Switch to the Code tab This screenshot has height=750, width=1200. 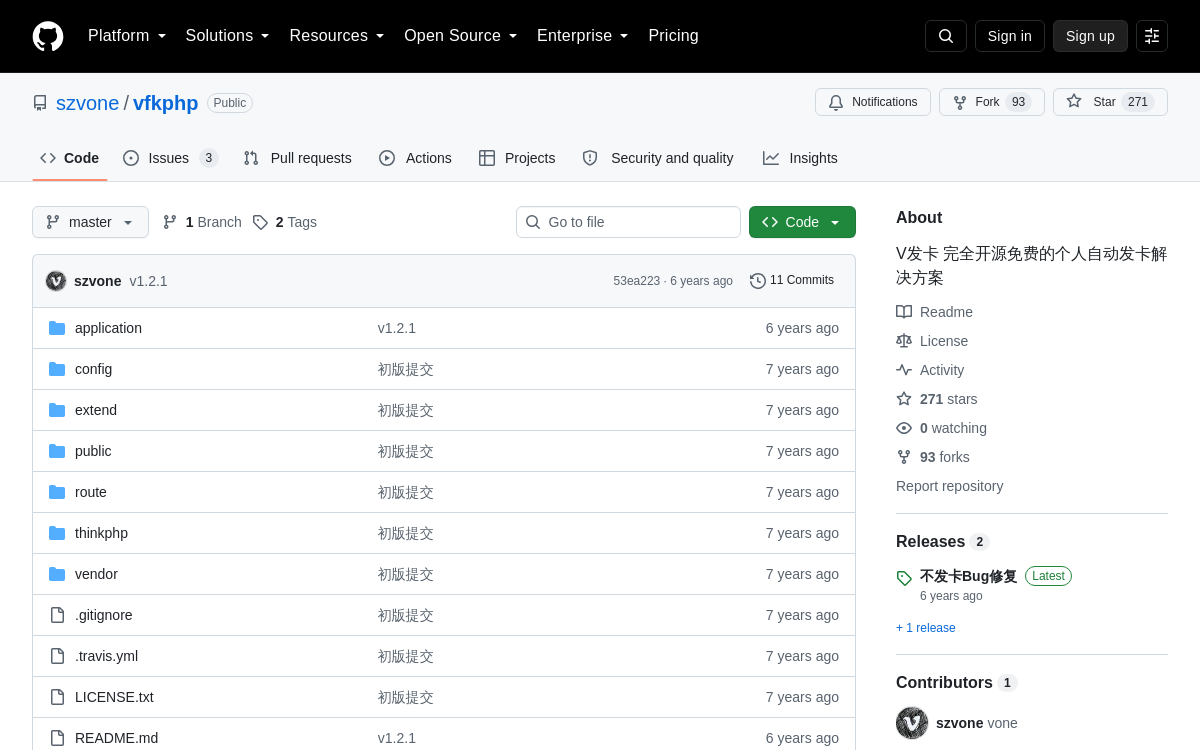[x=70, y=158]
